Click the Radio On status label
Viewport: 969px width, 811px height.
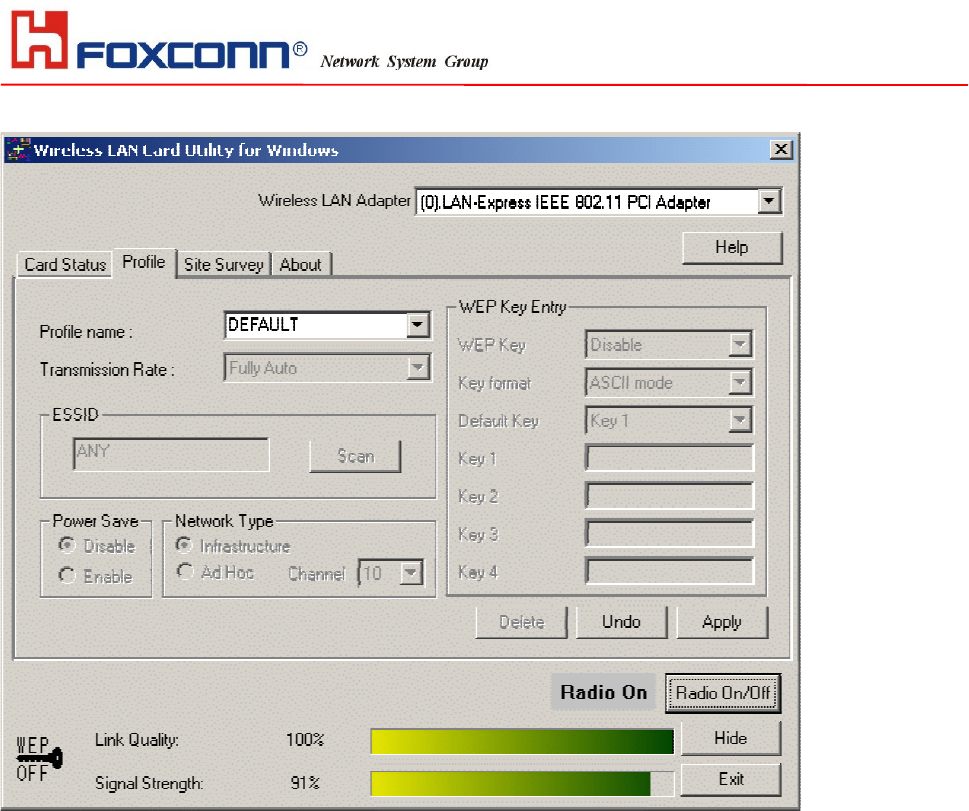[603, 692]
